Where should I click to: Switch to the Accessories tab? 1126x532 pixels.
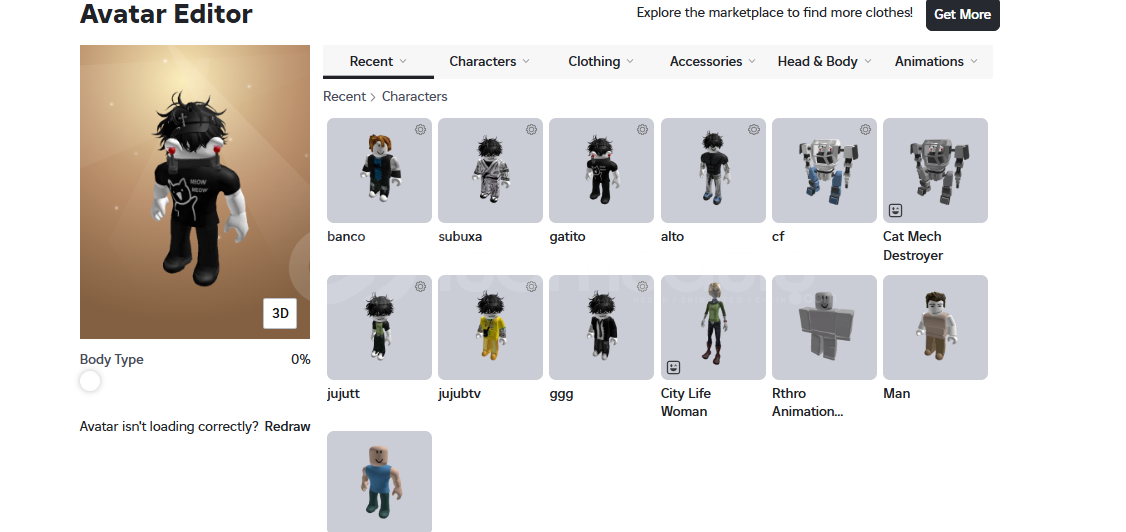[713, 62]
